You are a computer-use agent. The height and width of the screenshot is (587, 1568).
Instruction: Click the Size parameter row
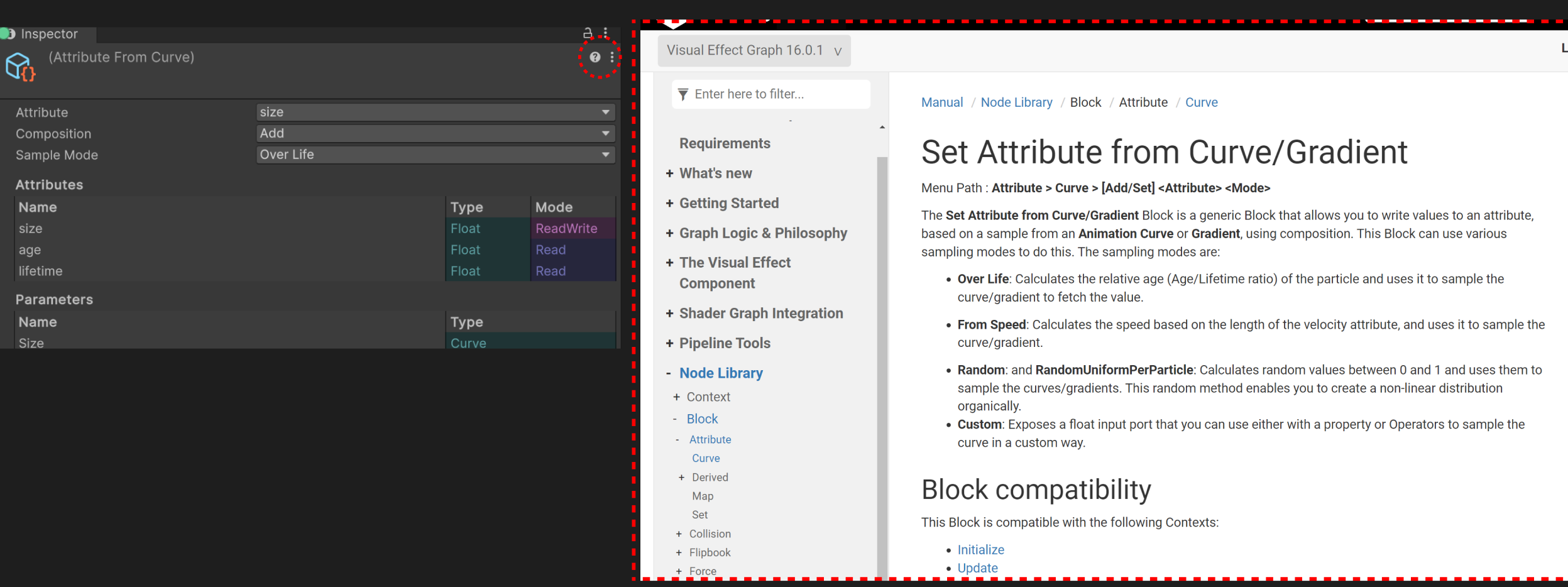tap(315, 343)
